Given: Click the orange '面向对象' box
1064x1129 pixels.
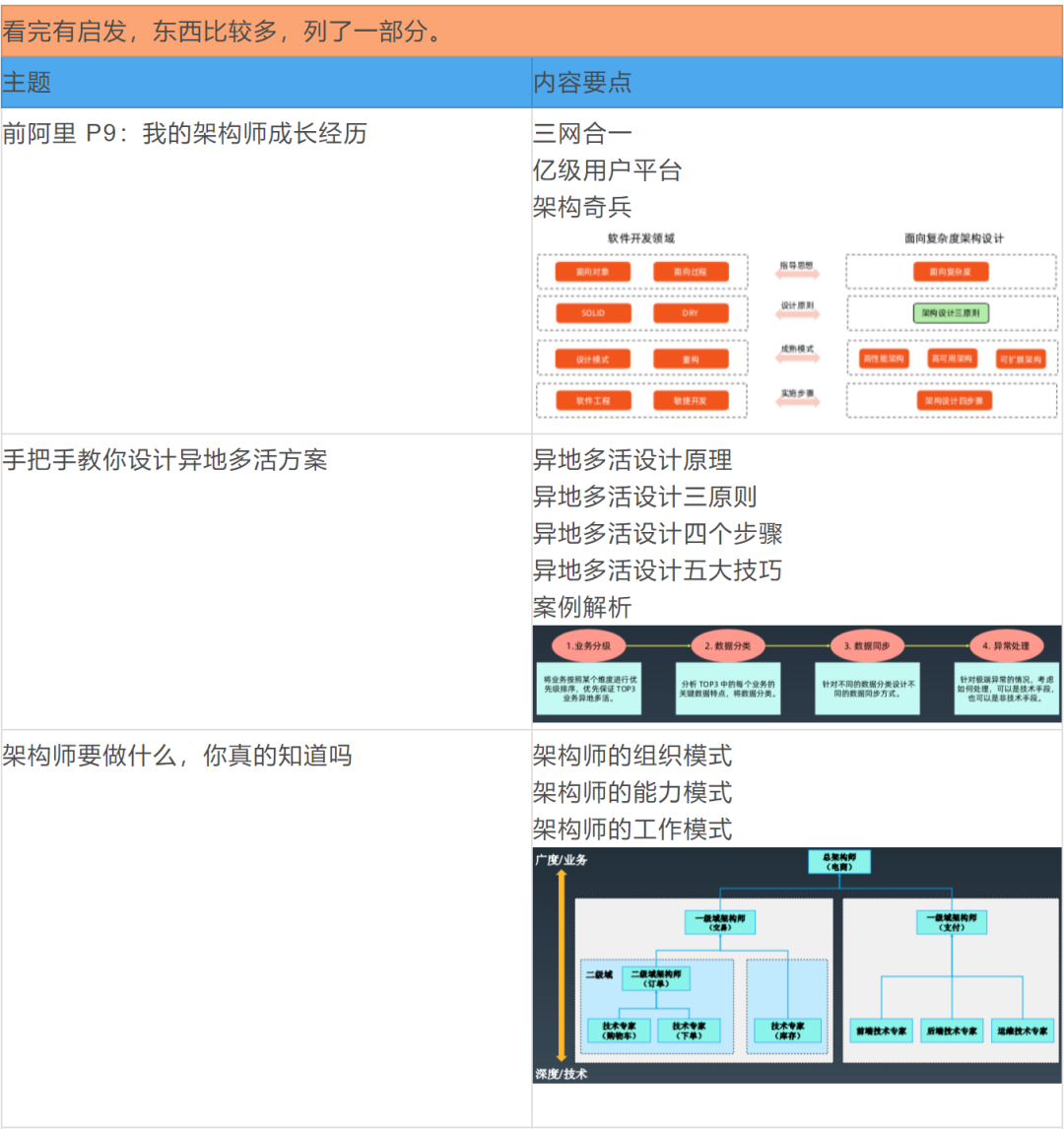Looking at the screenshot, I should pos(592,272).
